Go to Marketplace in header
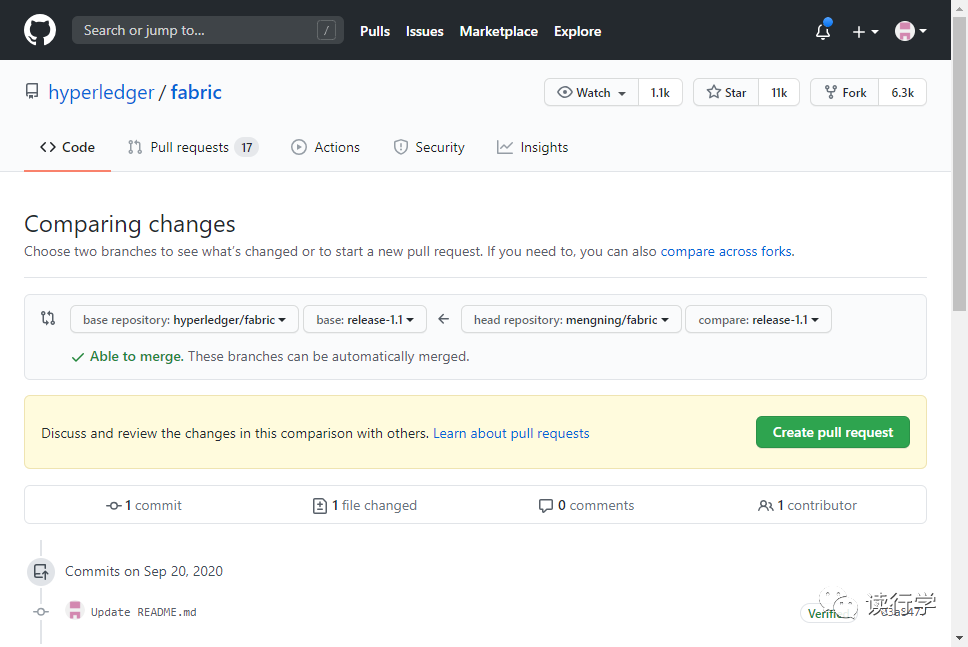 (499, 31)
